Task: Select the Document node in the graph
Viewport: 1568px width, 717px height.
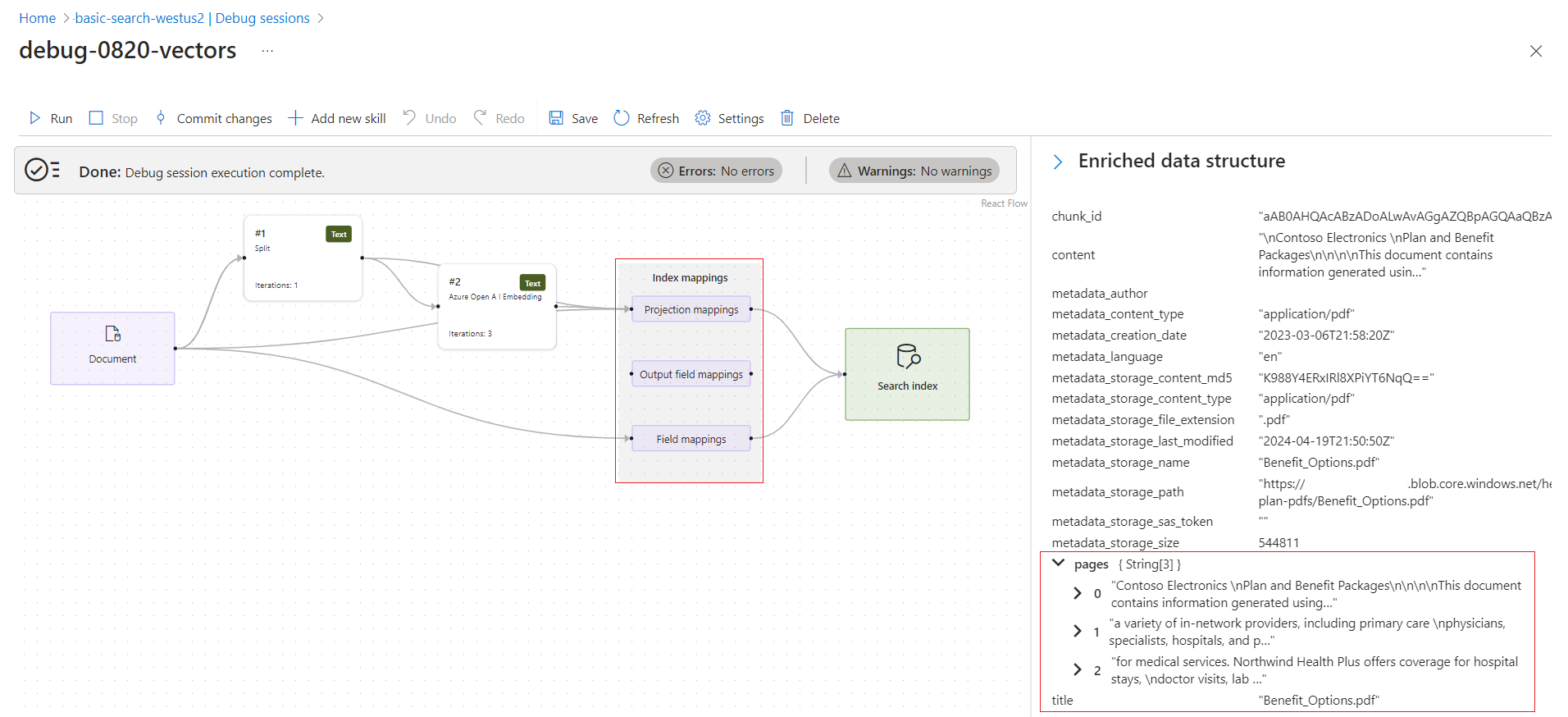Action: (x=112, y=348)
